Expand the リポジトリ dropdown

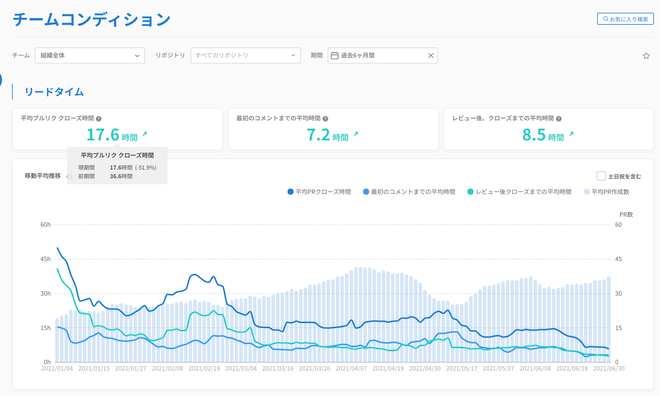[245, 56]
